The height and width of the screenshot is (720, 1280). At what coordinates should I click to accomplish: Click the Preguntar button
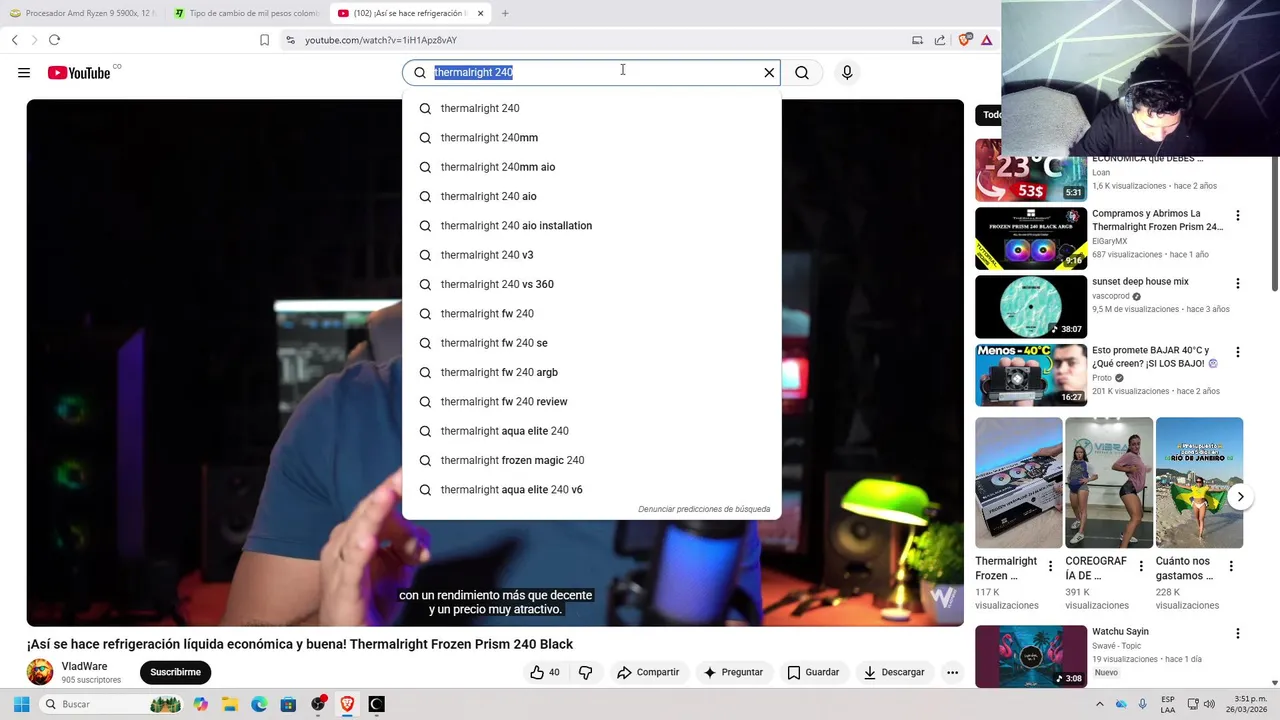733,672
